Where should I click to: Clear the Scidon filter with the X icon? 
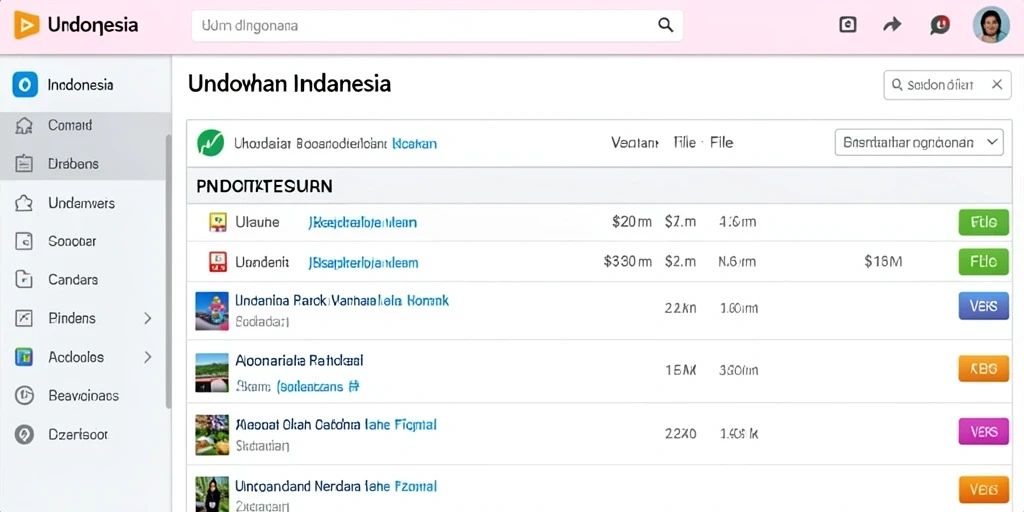pyautogui.click(x=997, y=84)
